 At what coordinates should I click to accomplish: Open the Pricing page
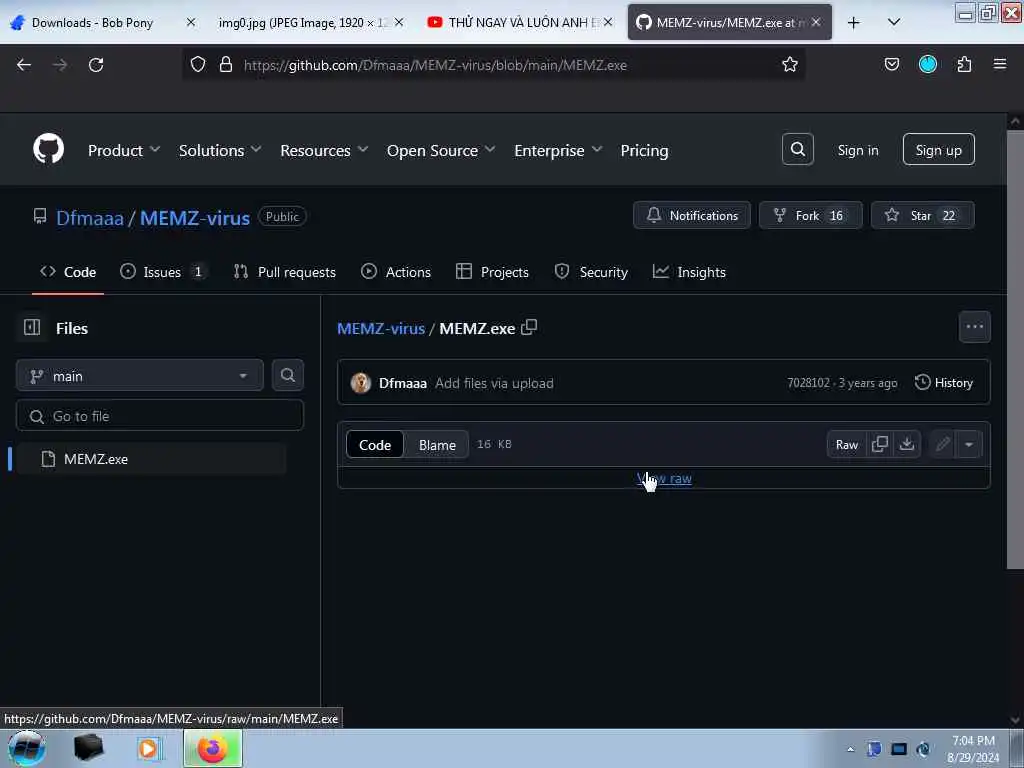(644, 150)
